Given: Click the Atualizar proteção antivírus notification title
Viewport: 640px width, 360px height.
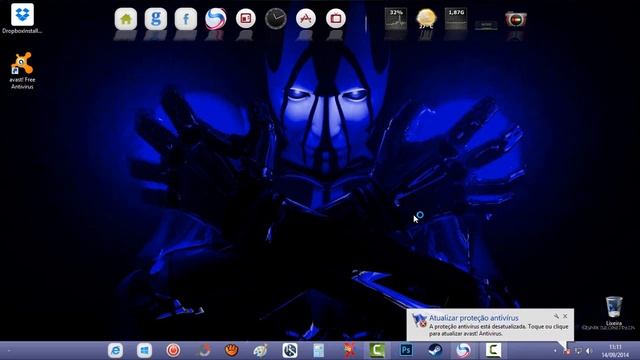Looking at the screenshot, I should pyautogui.click(x=473, y=318).
